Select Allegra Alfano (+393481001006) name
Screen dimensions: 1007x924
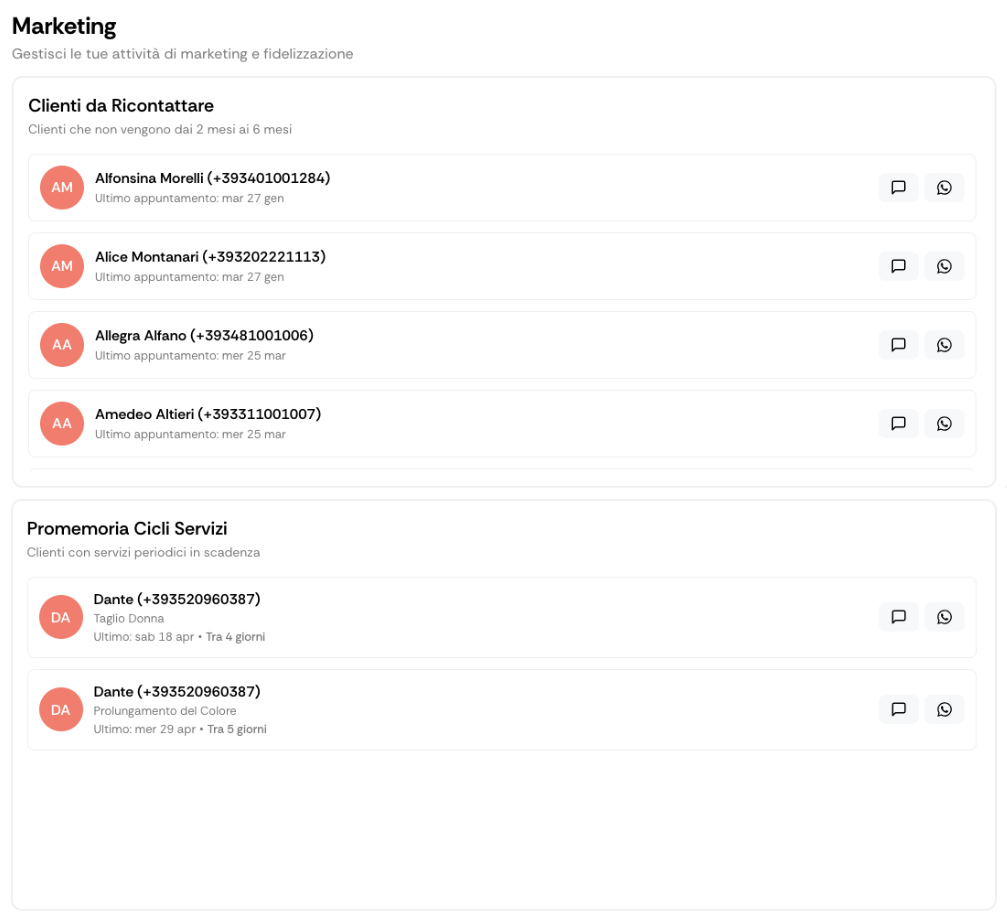tap(204, 335)
